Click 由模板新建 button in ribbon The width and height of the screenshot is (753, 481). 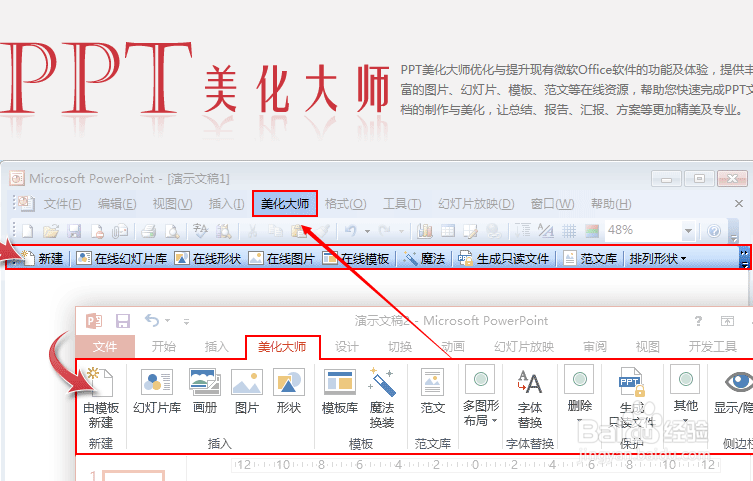point(101,398)
